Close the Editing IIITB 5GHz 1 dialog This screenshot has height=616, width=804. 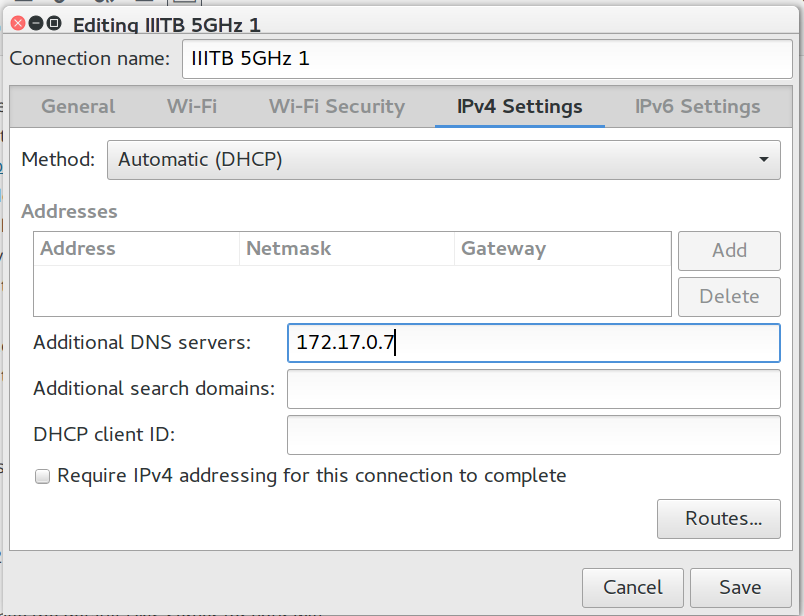click(x=18, y=23)
